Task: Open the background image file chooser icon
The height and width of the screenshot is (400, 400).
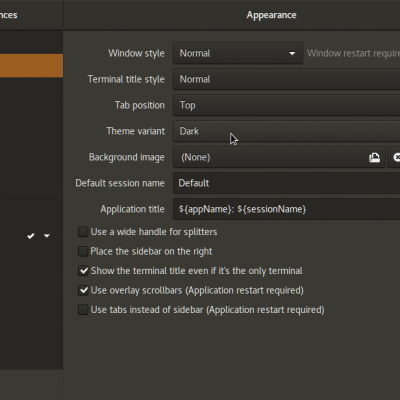Action: point(374,157)
